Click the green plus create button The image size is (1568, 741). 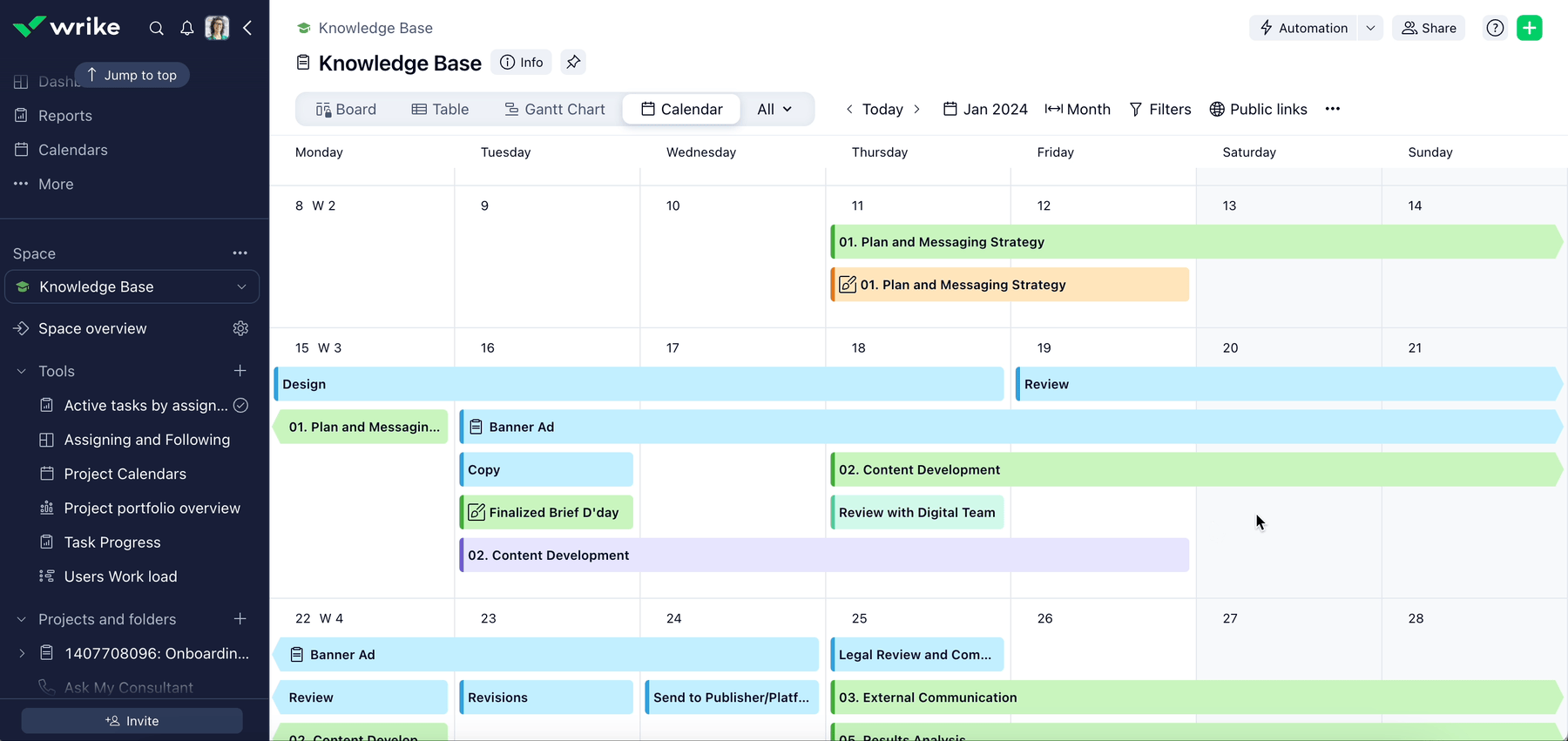[x=1529, y=28]
